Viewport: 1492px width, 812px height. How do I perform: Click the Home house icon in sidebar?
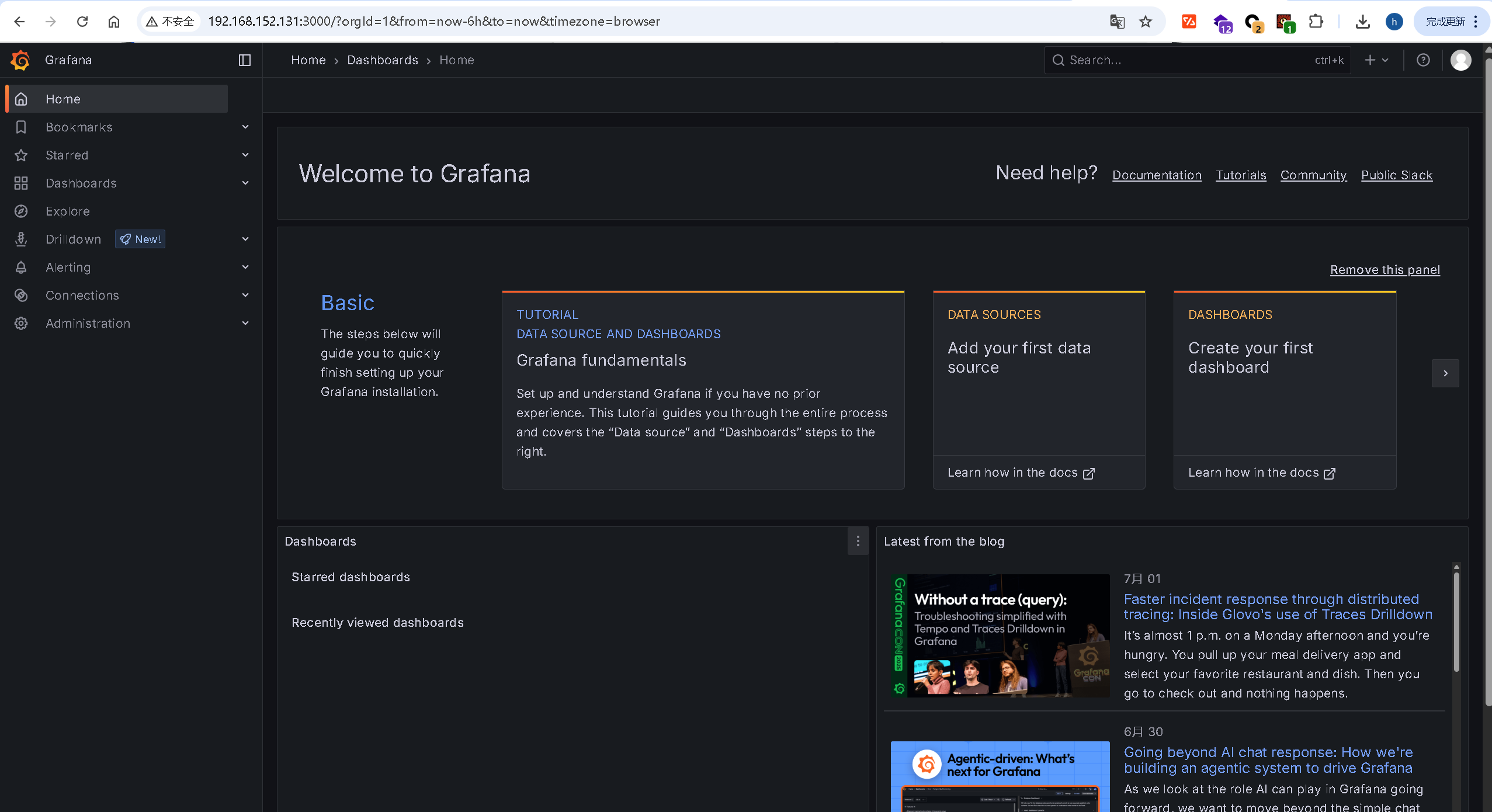(21, 99)
